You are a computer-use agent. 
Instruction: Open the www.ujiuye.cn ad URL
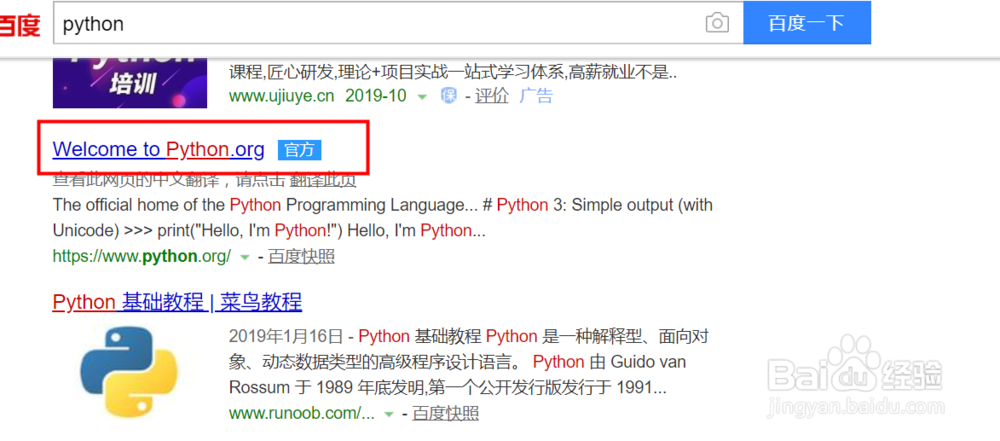[x=281, y=96]
